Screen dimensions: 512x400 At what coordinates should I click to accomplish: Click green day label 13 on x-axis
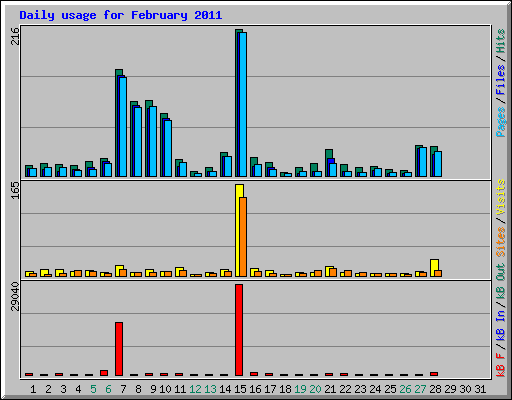pos(210,389)
